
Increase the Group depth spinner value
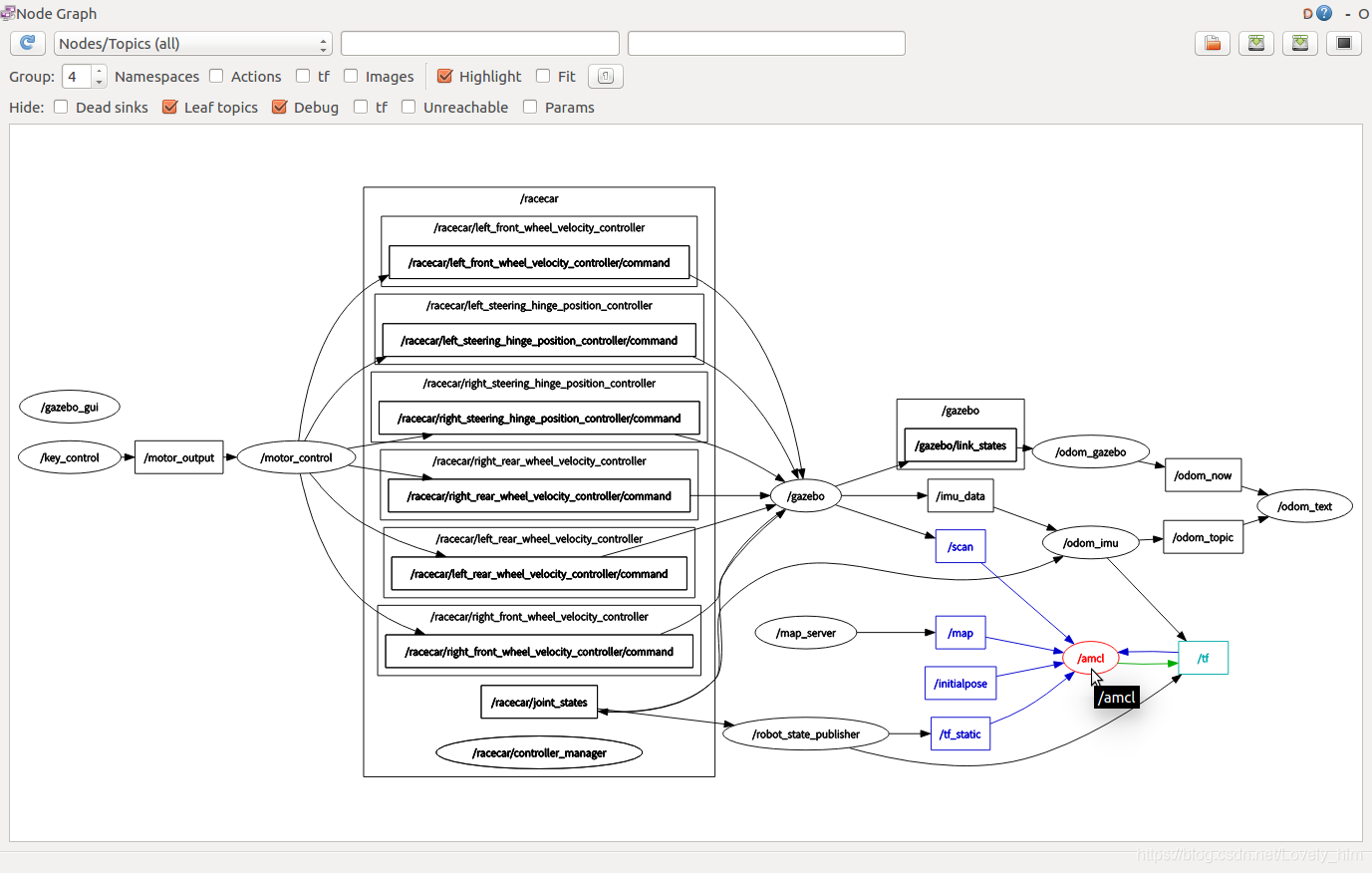point(99,70)
